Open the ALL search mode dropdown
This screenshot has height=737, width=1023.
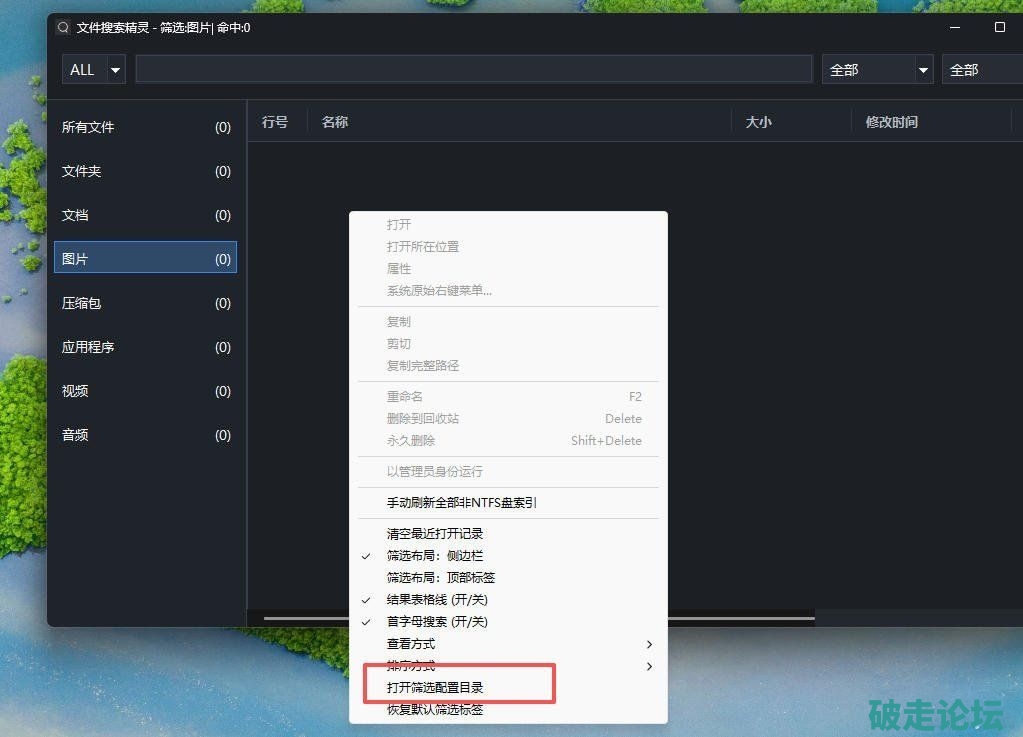coord(93,70)
